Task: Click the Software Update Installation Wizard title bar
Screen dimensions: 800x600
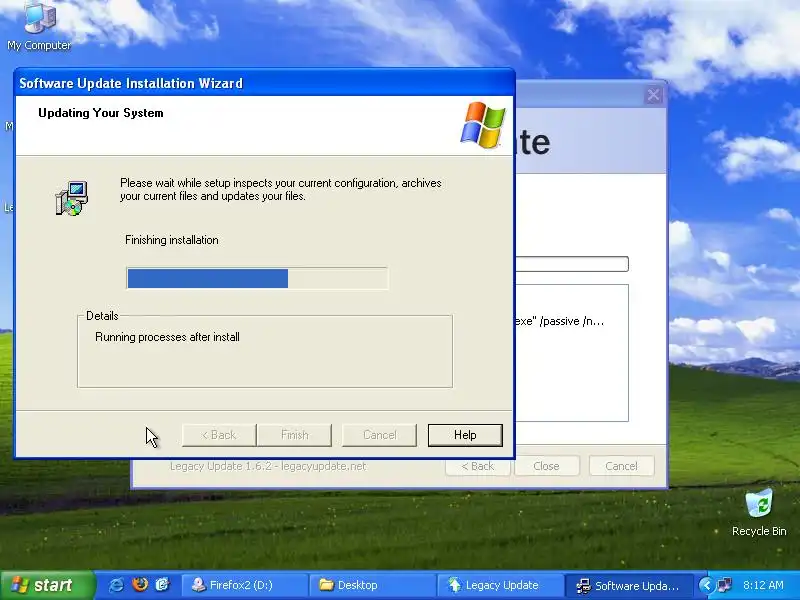Action: tap(264, 83)
